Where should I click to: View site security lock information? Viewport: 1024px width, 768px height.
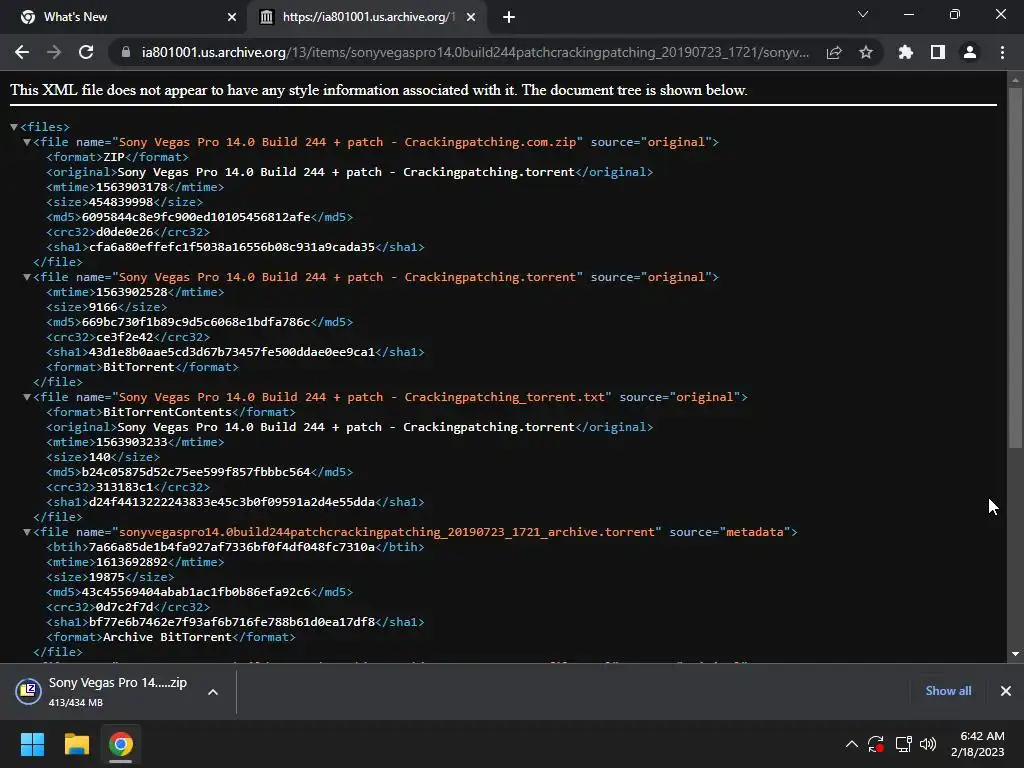tap(126, 52)
